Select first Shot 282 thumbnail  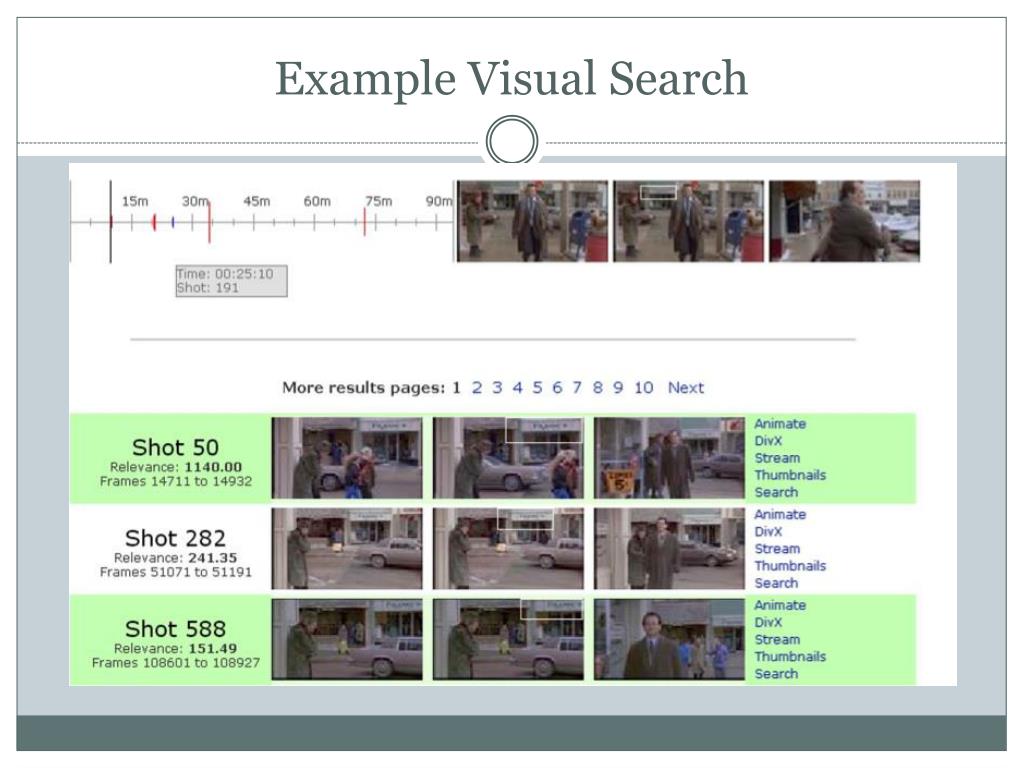pos(347,549)
